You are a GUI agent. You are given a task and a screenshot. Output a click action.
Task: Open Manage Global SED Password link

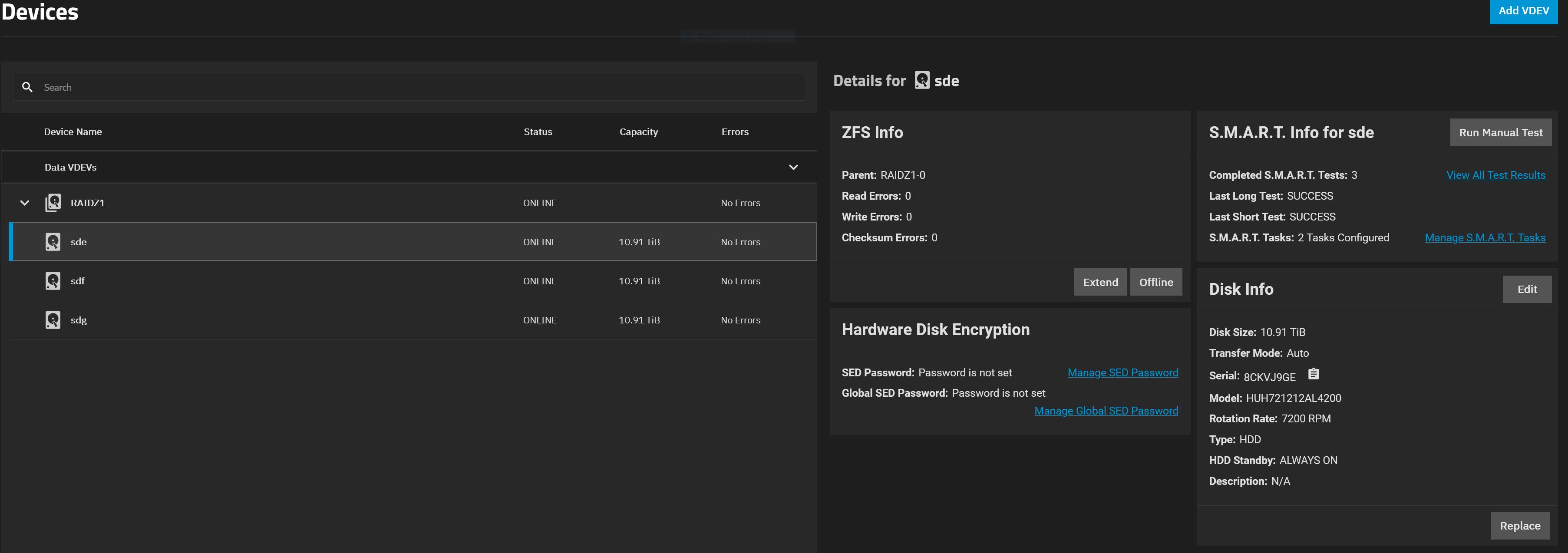pyautogui.click(x=1106, y=411)
